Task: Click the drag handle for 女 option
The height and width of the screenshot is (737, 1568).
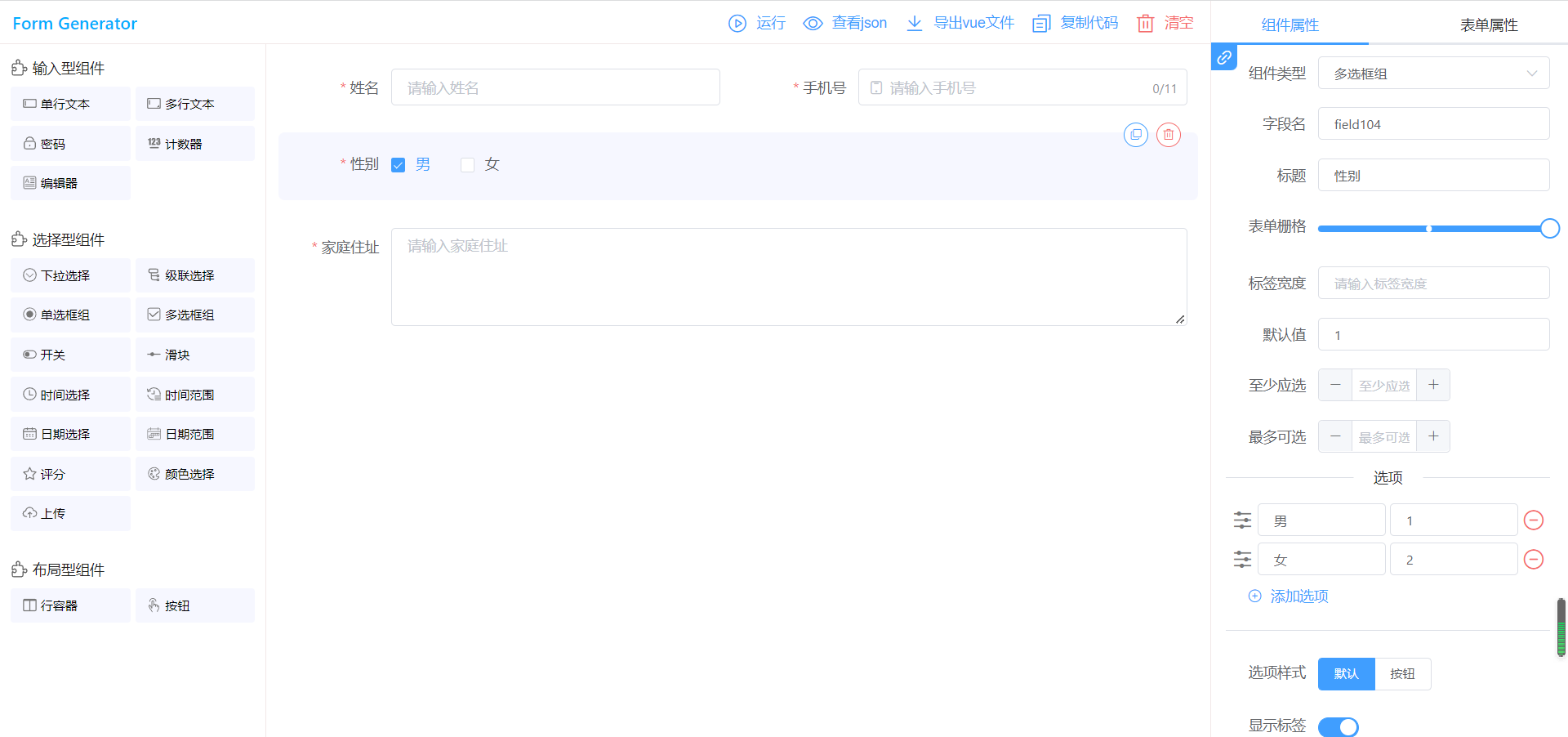Action: pos(1242,560)
